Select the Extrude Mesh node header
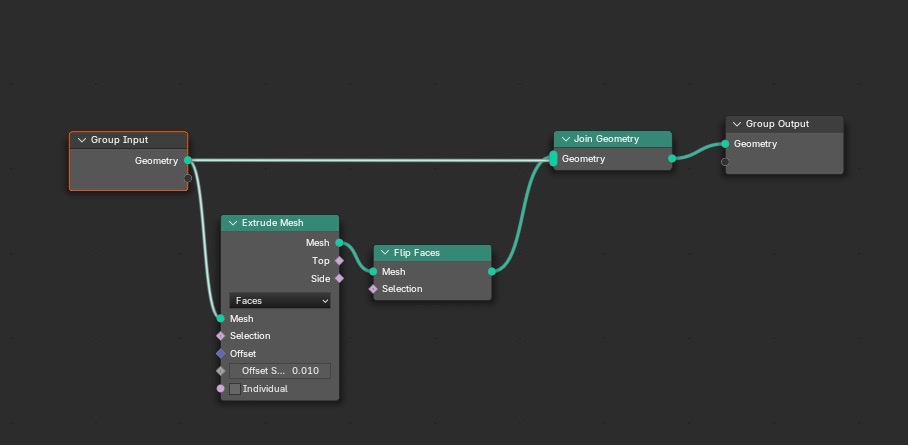 click(280, 223)
